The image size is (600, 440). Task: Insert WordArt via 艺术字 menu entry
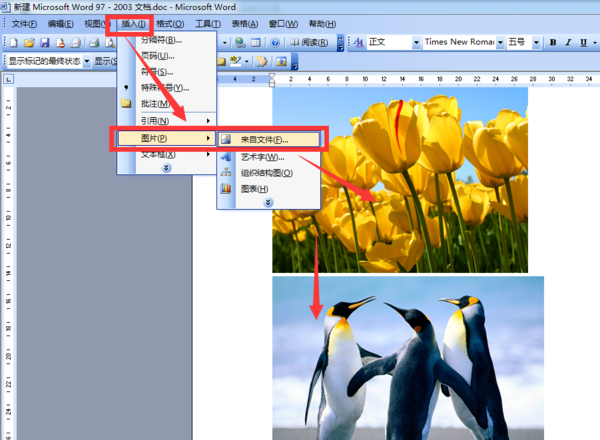coord(262,157)
